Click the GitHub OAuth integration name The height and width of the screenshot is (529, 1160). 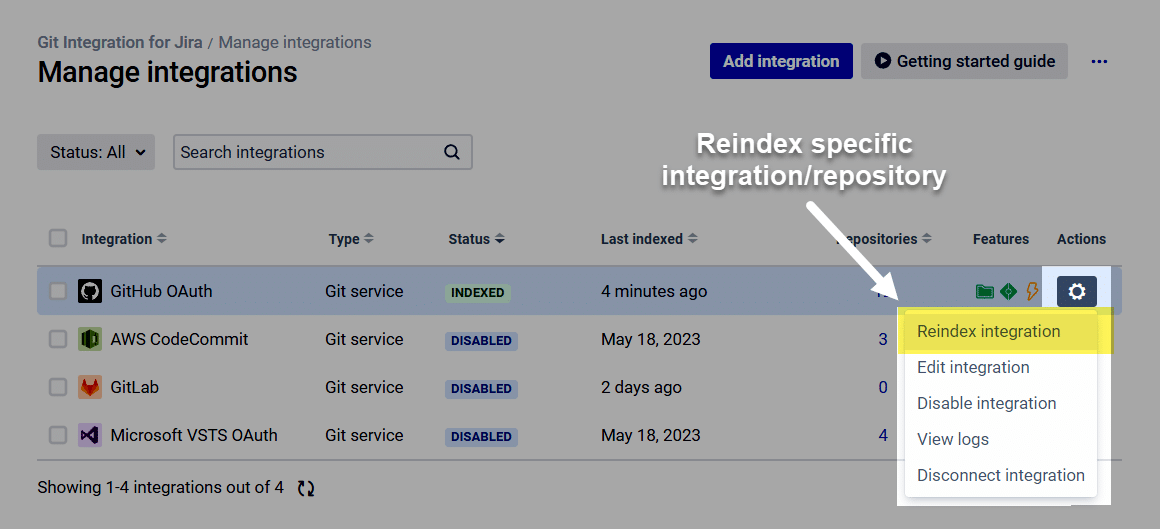click(161, 292)
